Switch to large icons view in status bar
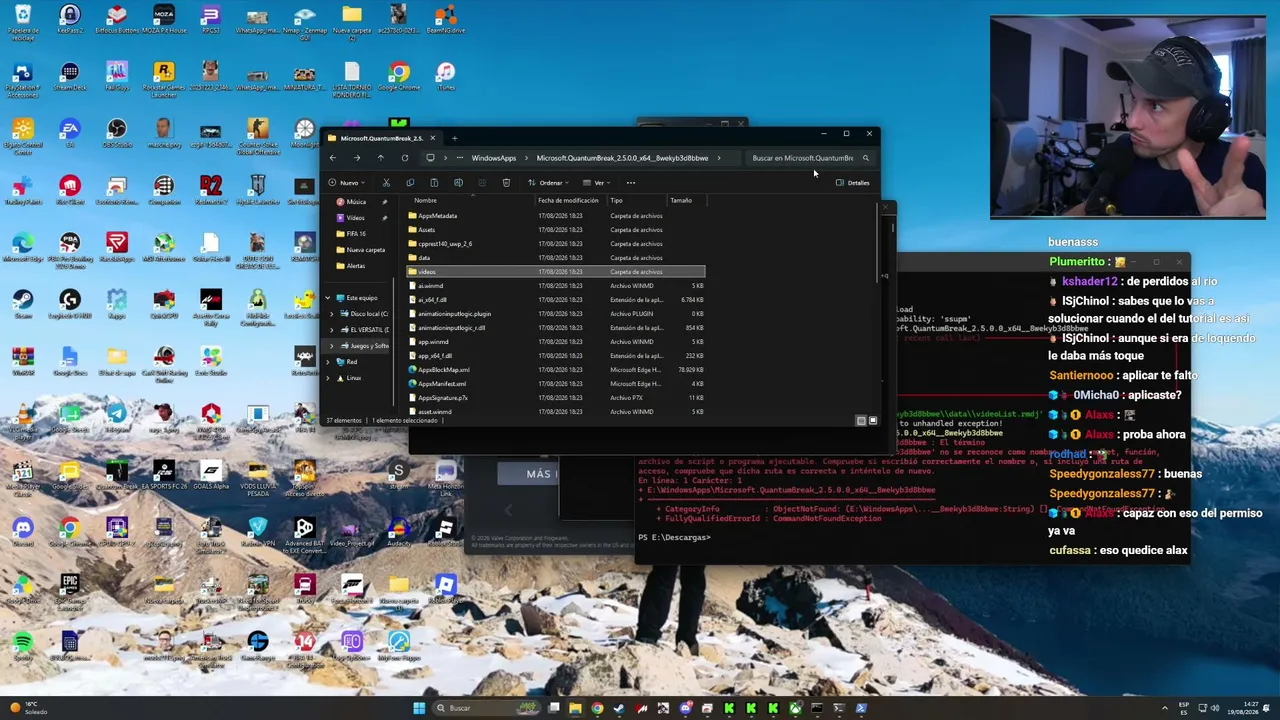Screen dimensions: 1280x720 [872, 421]
